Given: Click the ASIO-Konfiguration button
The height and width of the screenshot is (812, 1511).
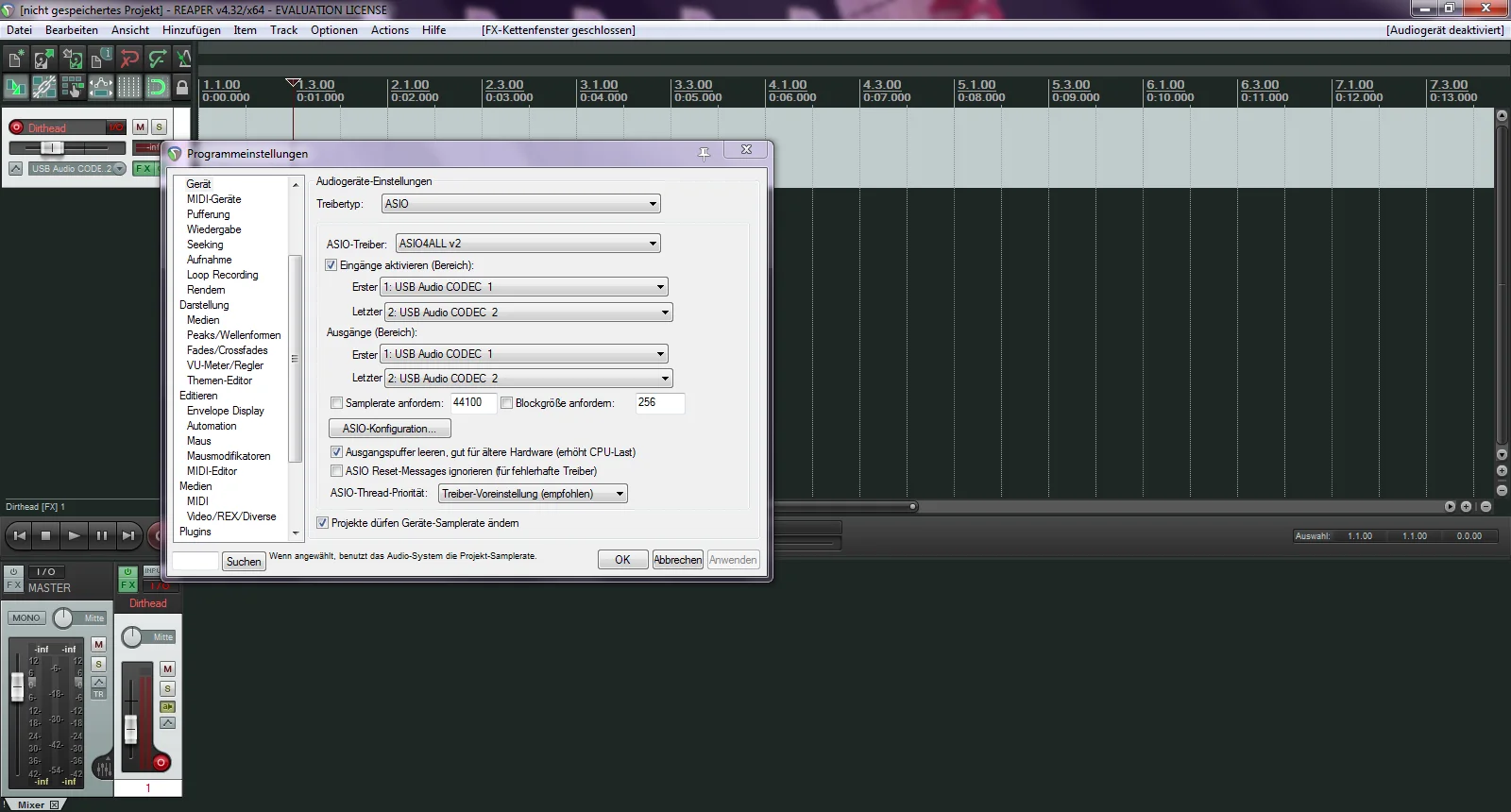Looking at the screenshot, I should pos(389,429).
